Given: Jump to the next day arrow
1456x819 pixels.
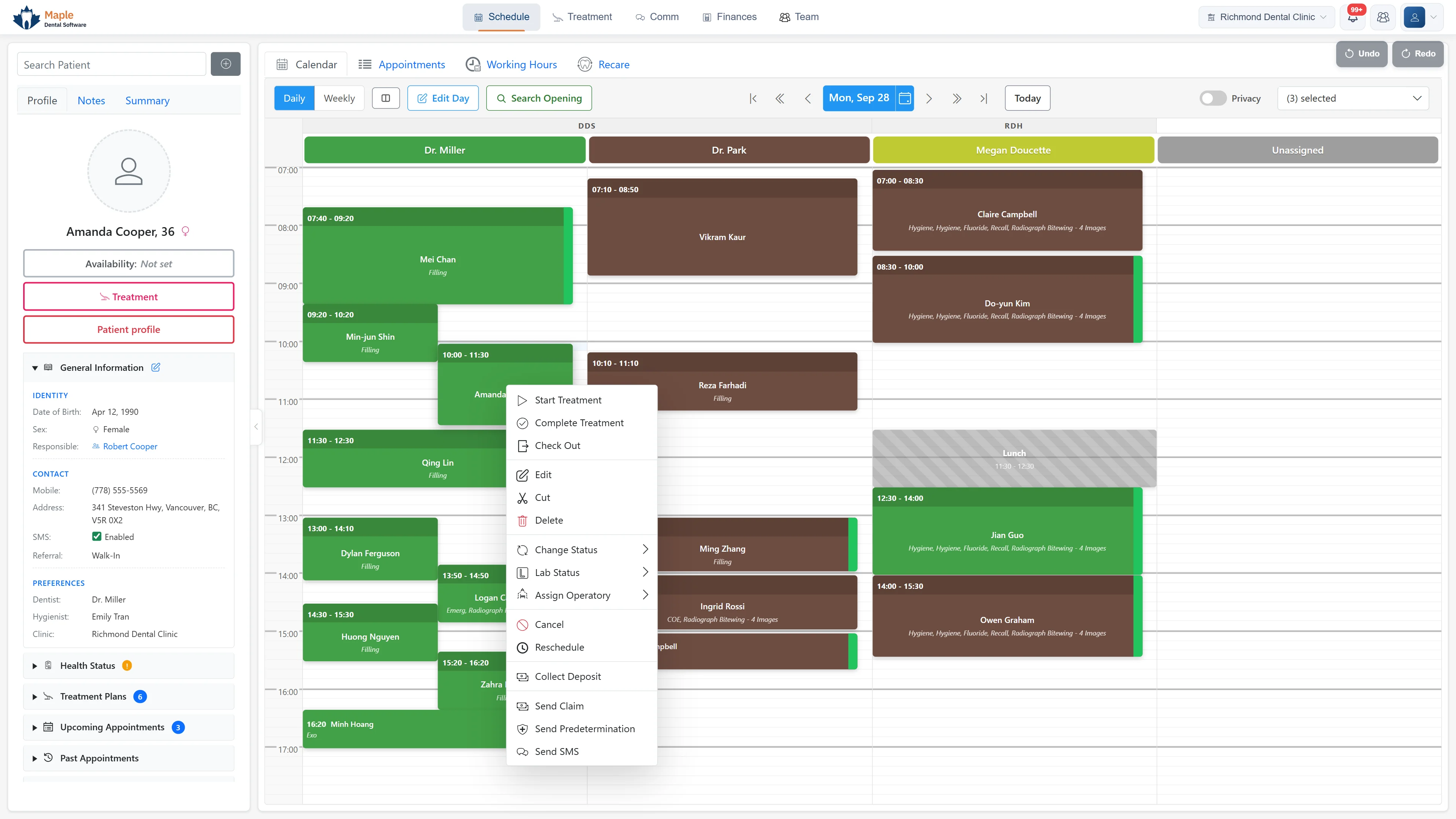Looking at the screenshot, I should (x=929, y=98).
